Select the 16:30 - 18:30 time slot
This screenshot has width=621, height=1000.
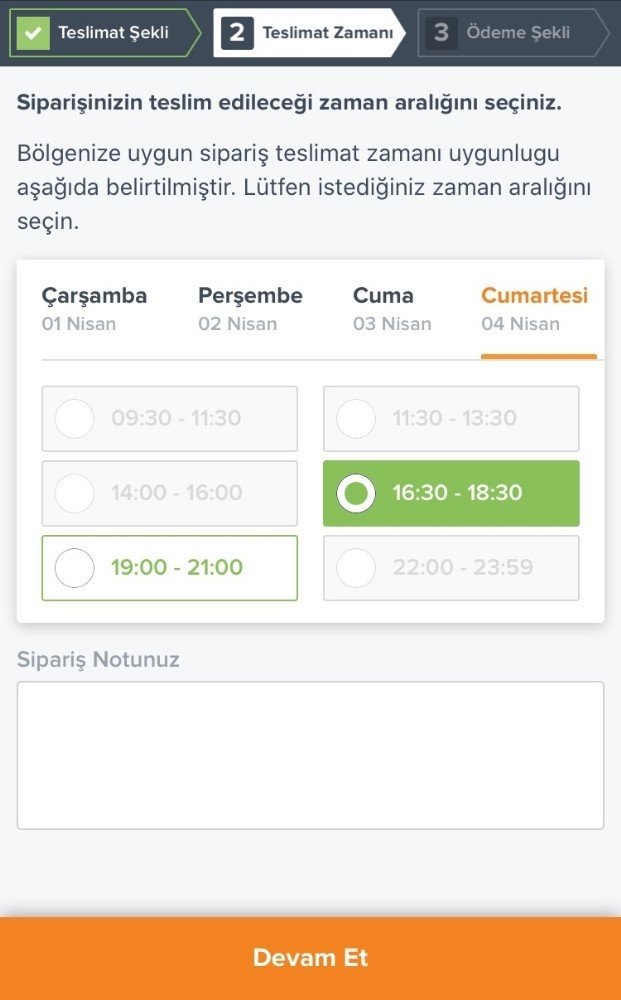(451, 493)
